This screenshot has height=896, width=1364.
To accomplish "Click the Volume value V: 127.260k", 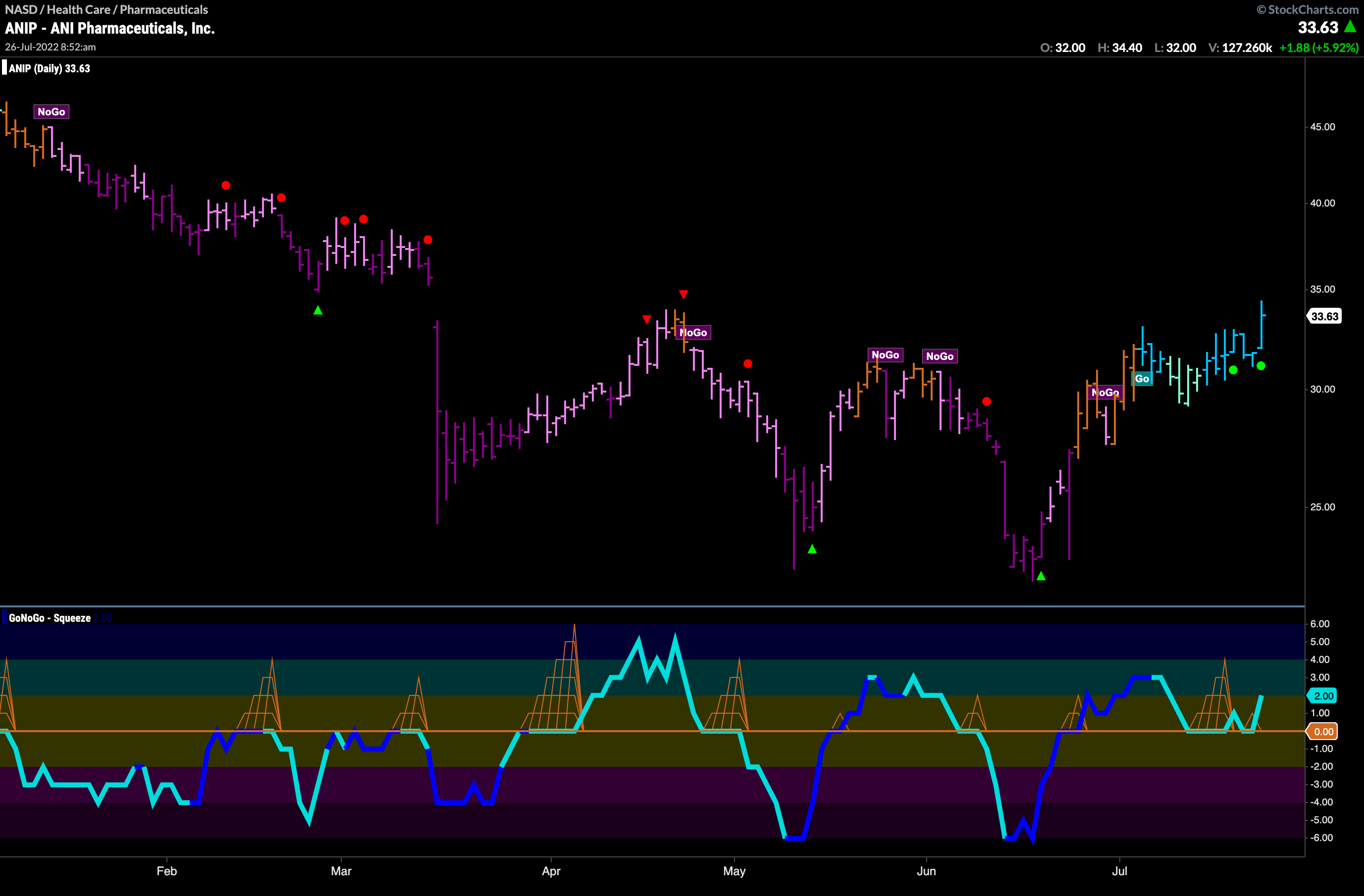I will [1240, 48].
